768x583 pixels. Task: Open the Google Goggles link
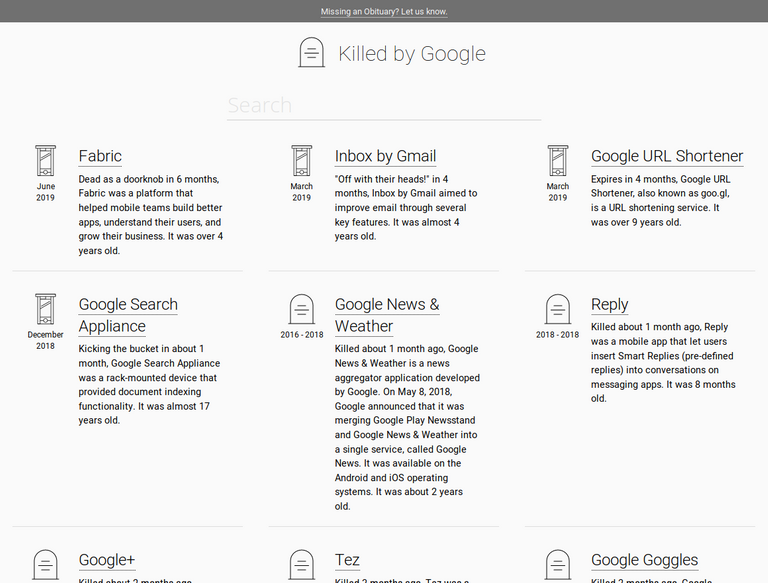645,560
